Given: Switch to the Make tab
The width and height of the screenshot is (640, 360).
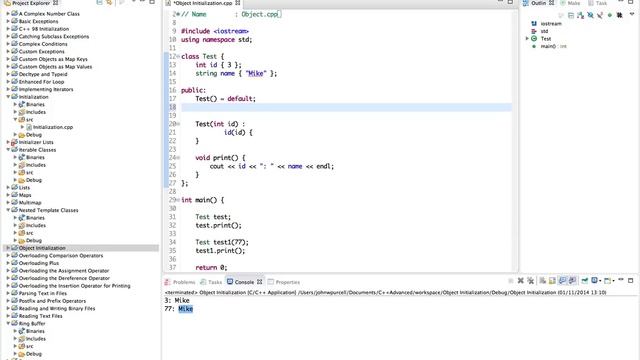Looking at the screenshot, I should [570, 3].
